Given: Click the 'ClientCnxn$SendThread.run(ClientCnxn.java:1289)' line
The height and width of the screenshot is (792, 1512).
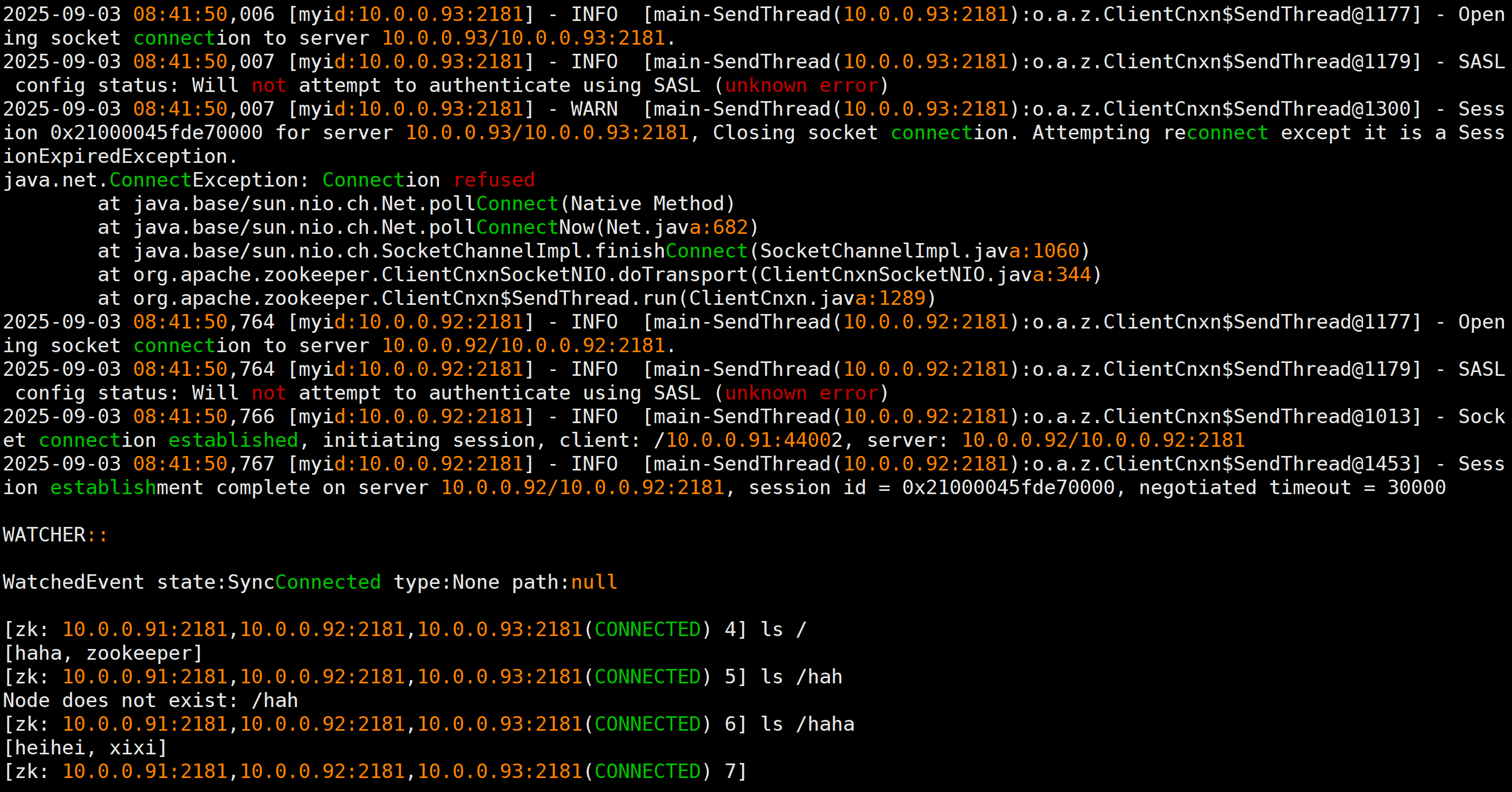Looking at the screenshot, I should pyautogui.click(x=516, y=298).
